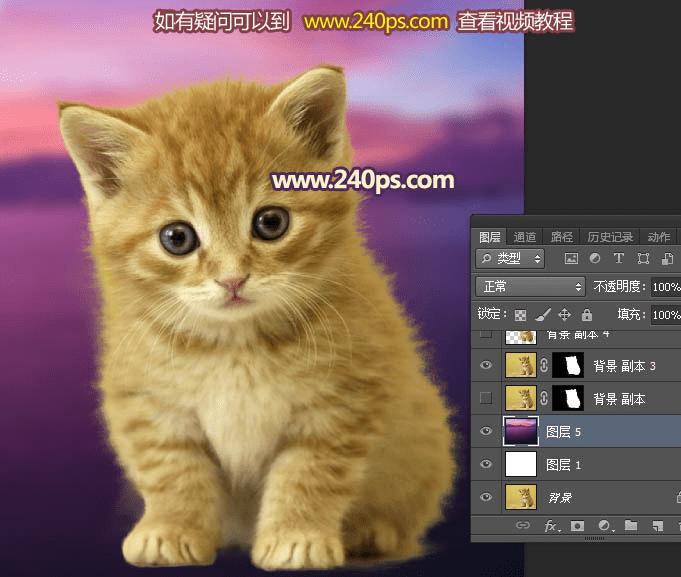The width and height of the screenshot is (681, 577).
Task: Click the 不透明度 label
Action: (619, 287)
